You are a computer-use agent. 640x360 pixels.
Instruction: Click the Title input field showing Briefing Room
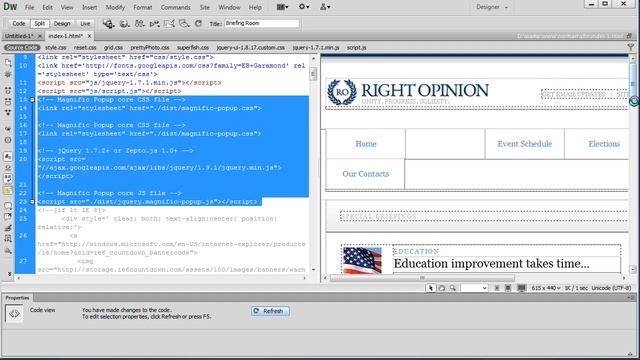point(262,24)
